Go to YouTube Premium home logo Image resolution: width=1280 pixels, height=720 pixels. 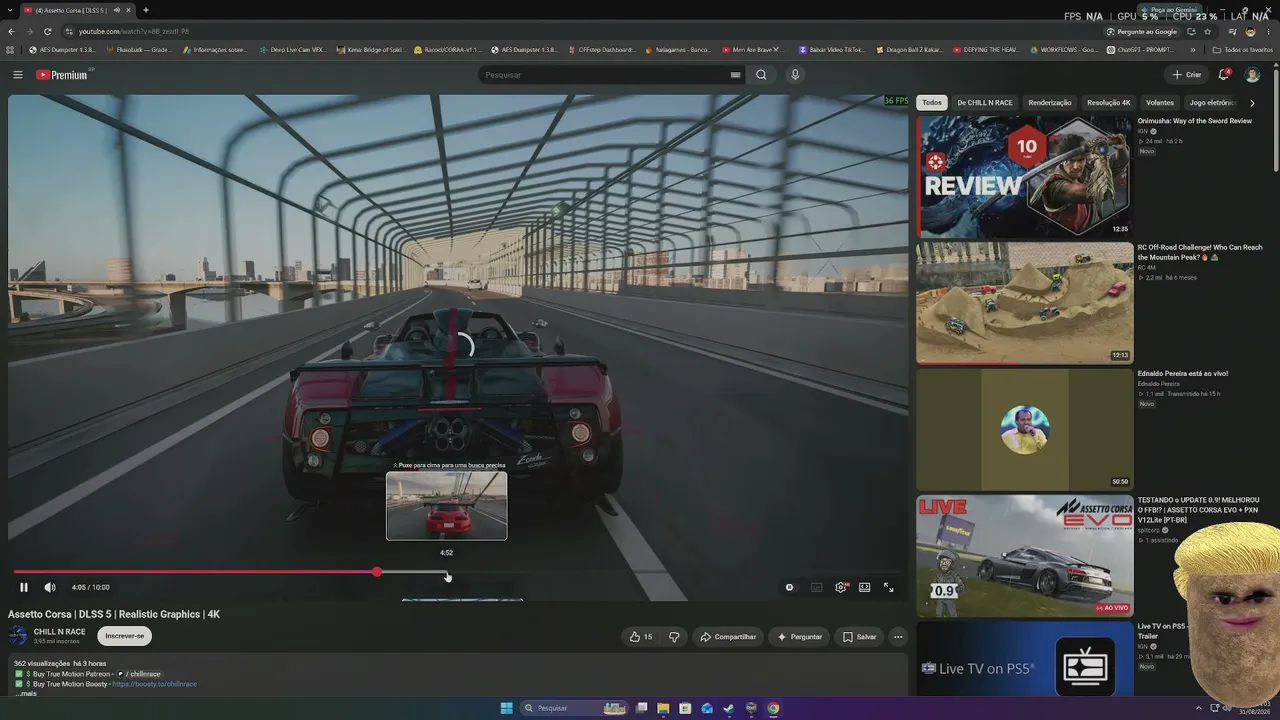click(62, 74)
